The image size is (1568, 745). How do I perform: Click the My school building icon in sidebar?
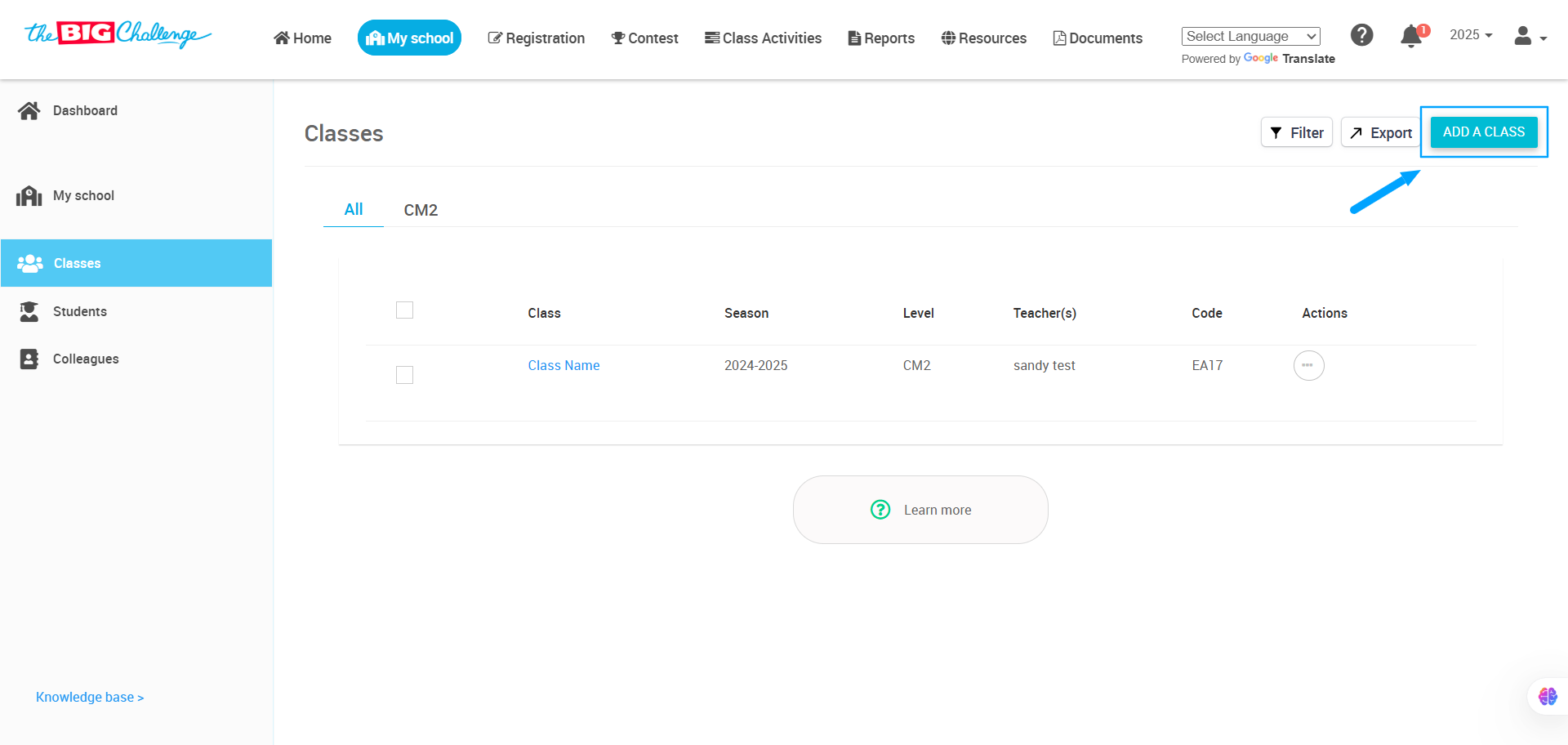[29, 196]
